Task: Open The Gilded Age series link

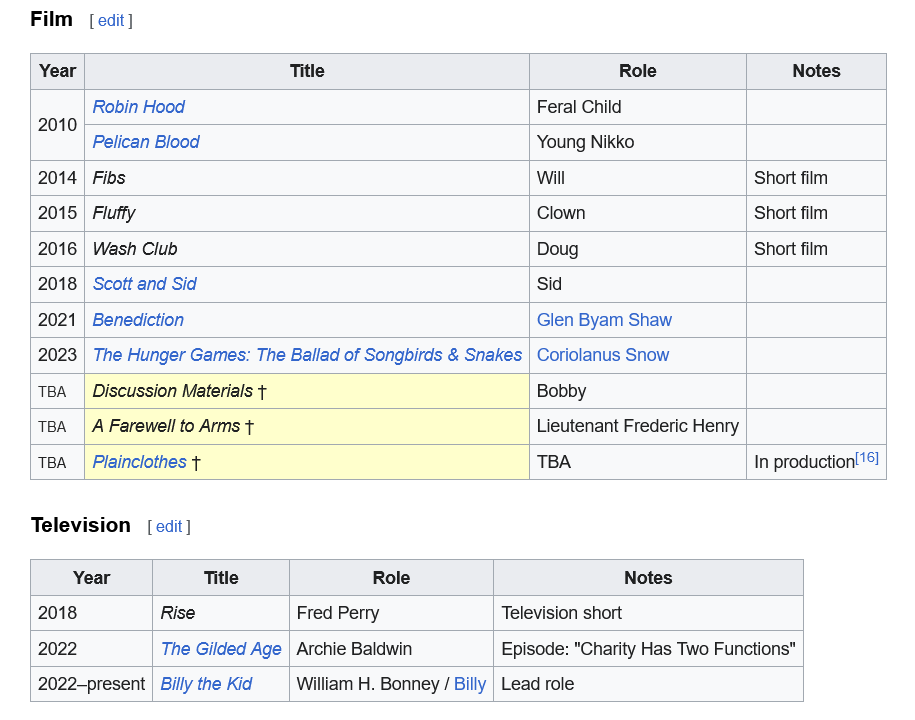Action: pos(221,649)
